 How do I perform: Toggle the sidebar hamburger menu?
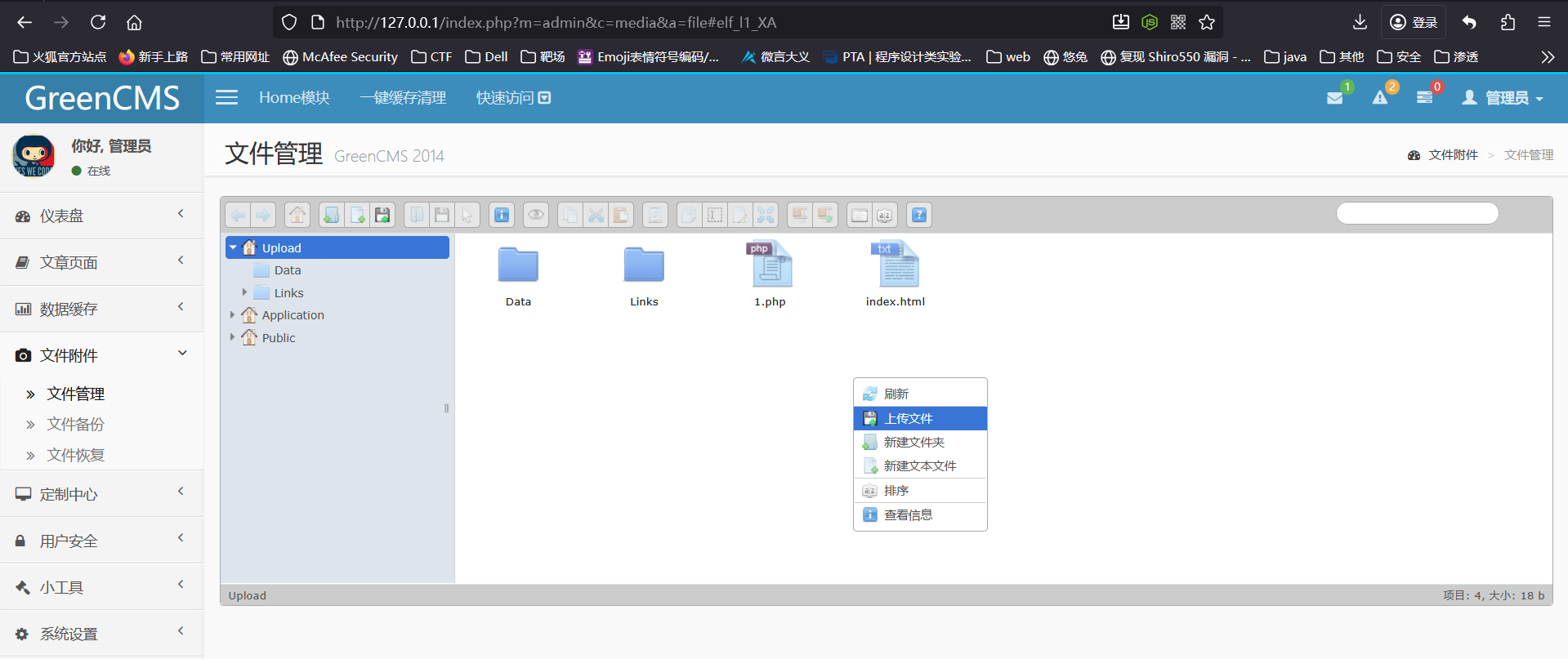226,98
